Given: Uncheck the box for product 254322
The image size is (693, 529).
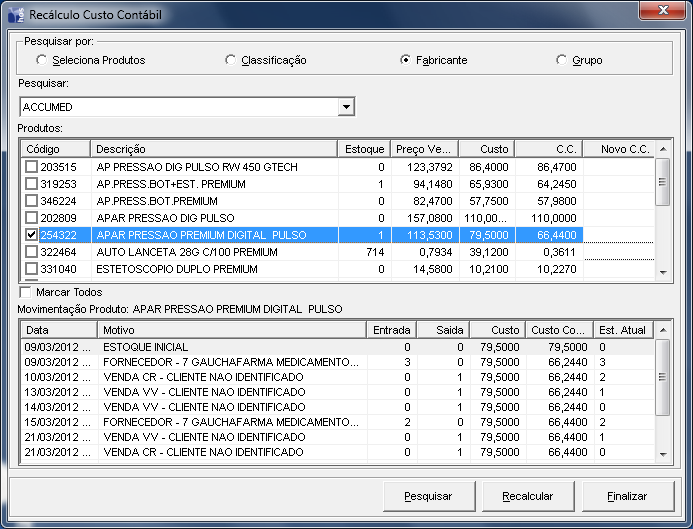Looking at the screenshot, I should point(31,235).
